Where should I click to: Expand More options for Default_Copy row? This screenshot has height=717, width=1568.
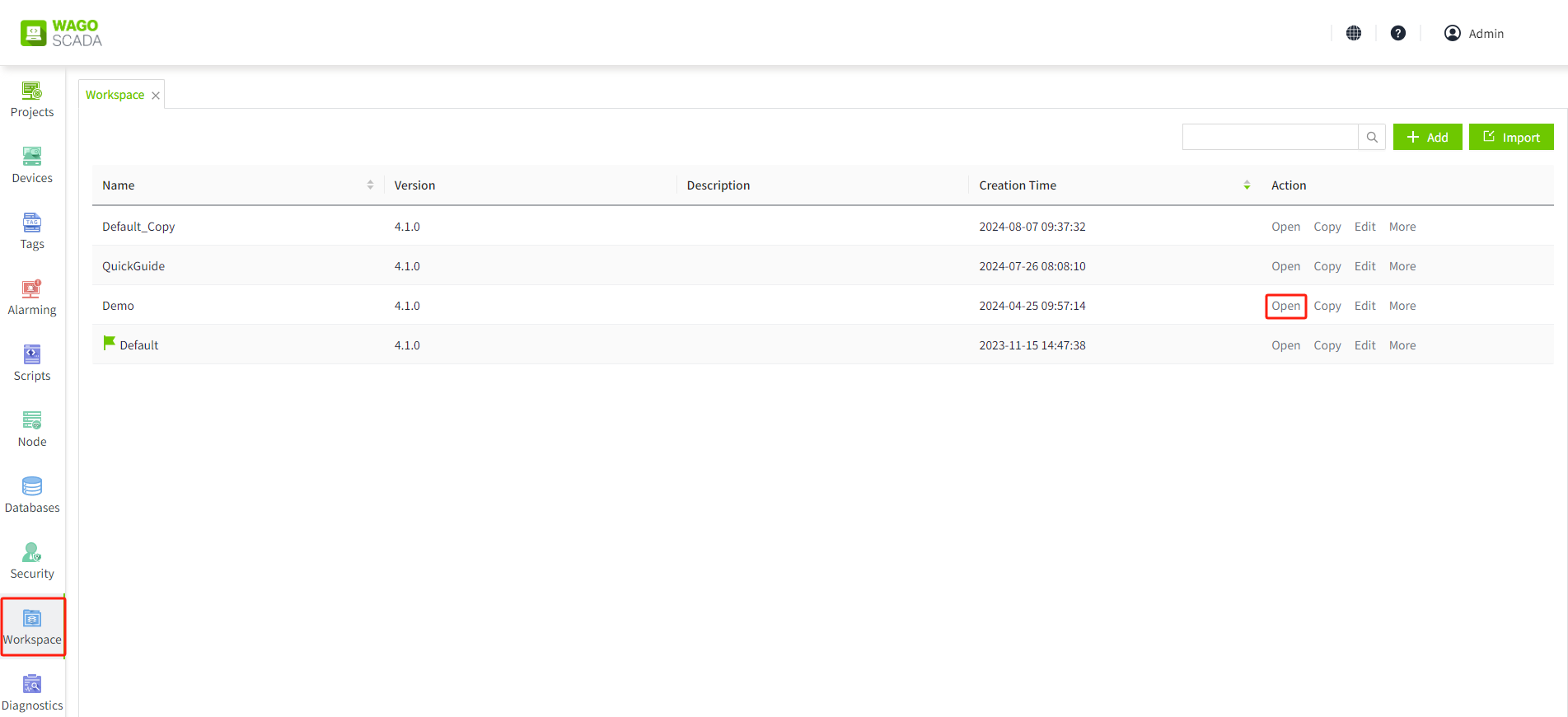pos(1402,227)
